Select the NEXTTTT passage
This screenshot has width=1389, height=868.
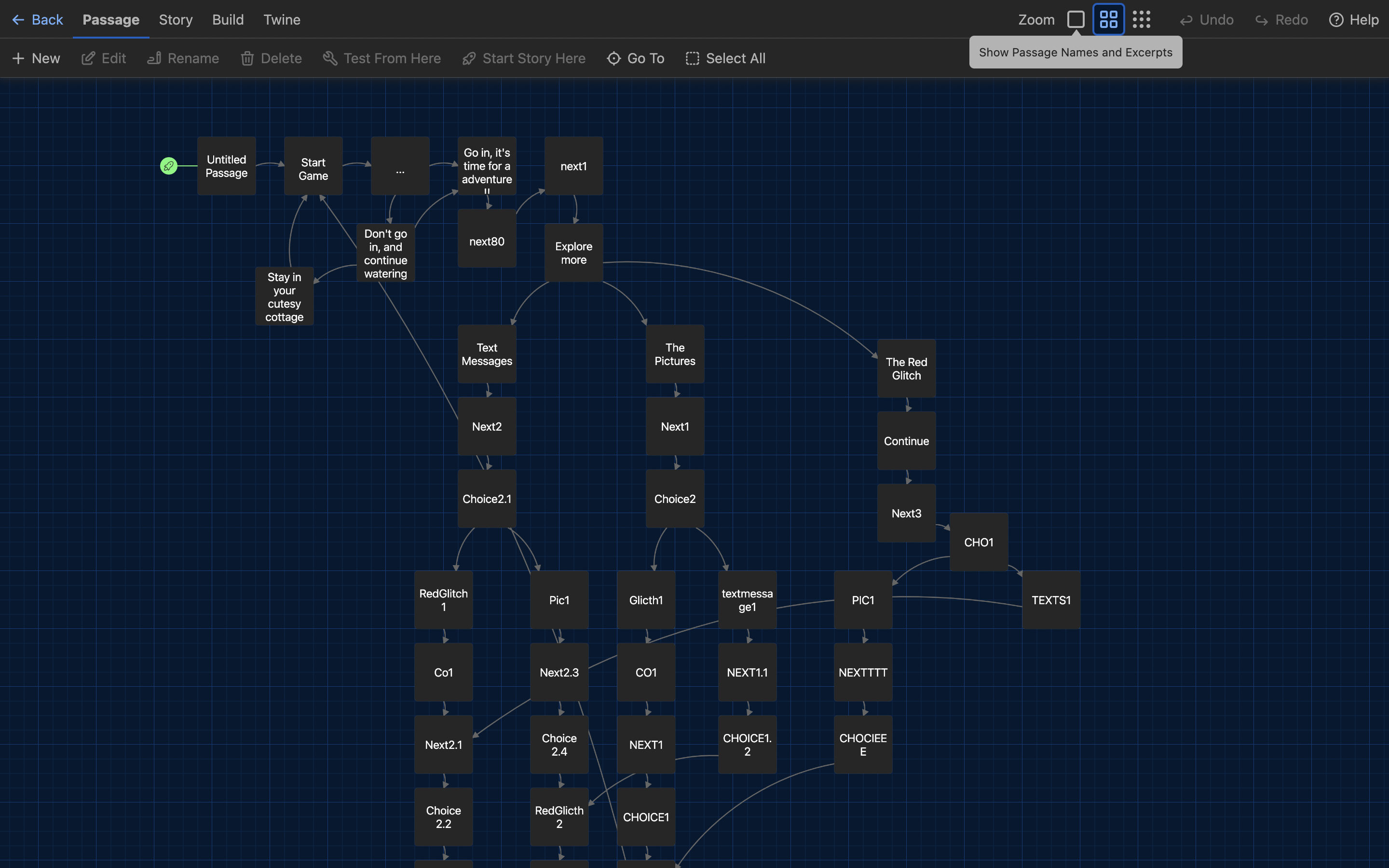click(x=863, y=672)
